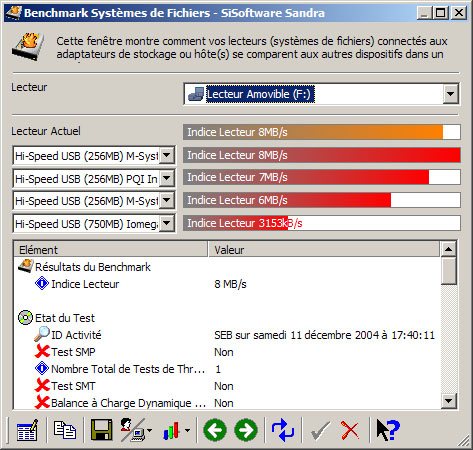
Task: Expand first Hi-Speed USB (256MB) M-Syst dropdown
Action: [167, 155]
